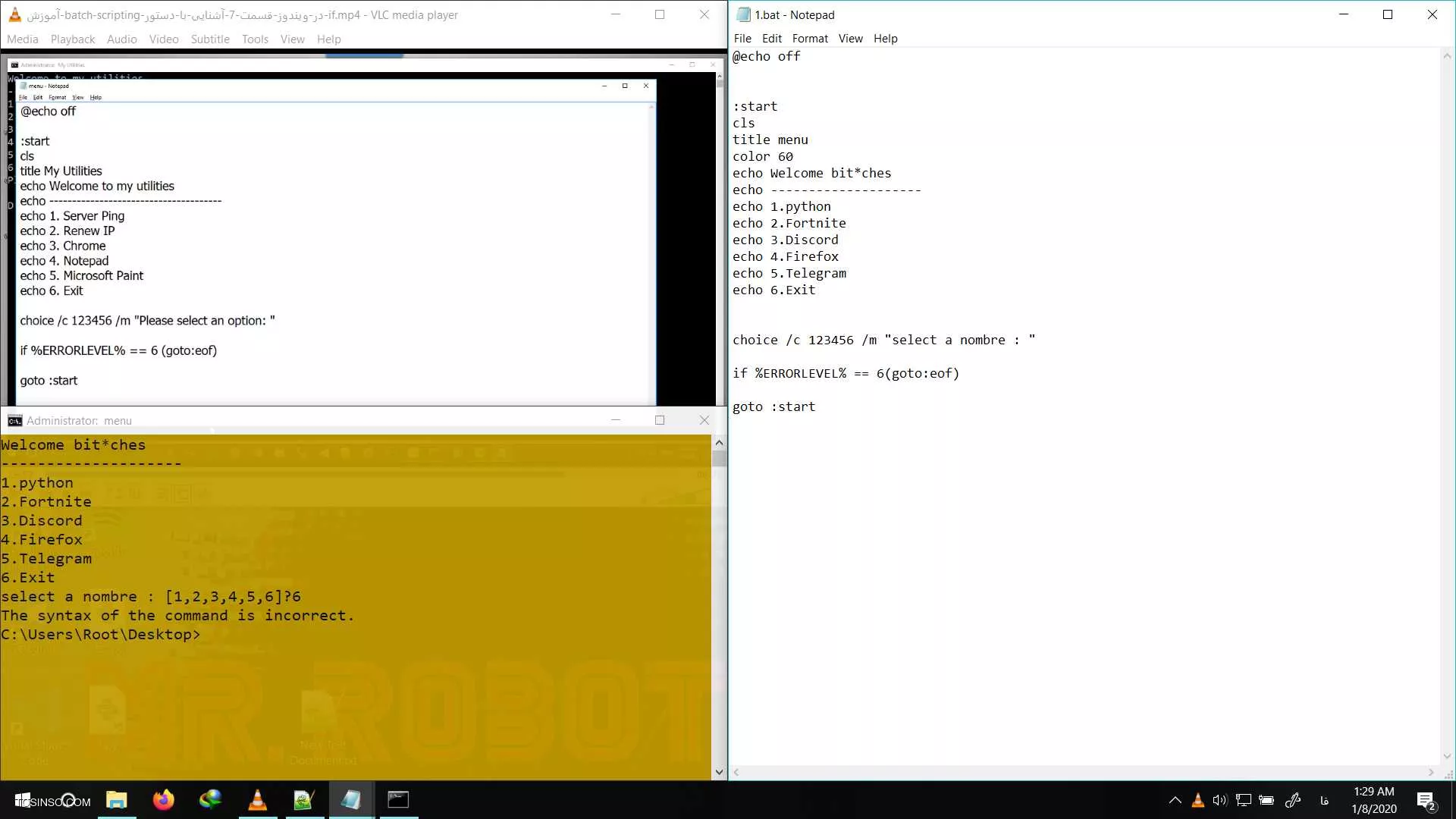Image resolution: width=1456 pixels, height=819 pixels.
Task: Open network status tray icon
Action: pyautogui.click(x=1243, y=800)
